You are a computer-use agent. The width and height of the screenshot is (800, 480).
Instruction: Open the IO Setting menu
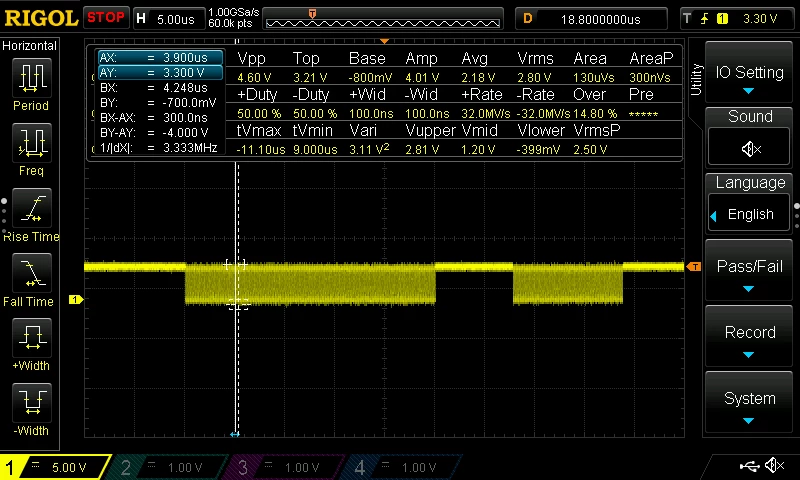tap(749, 71)
